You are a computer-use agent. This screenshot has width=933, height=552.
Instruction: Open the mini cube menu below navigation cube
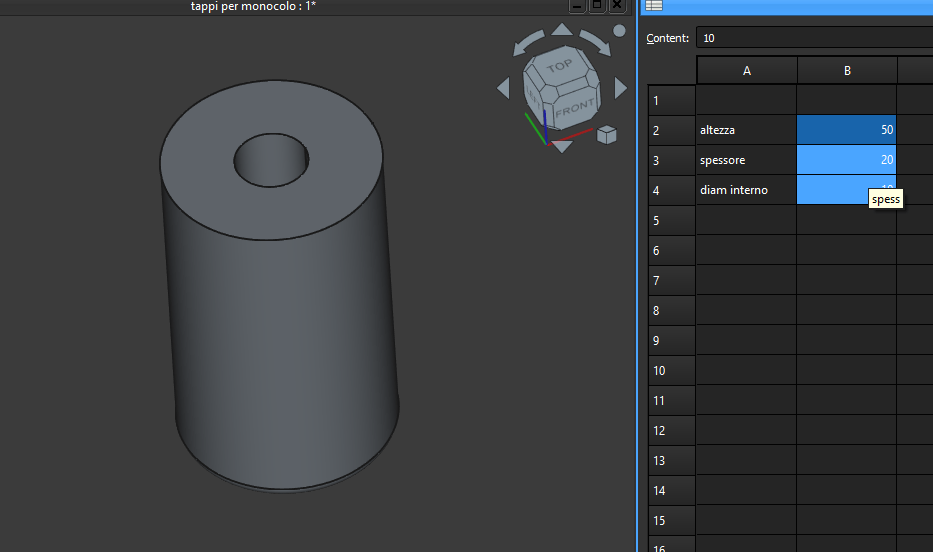(x=606, y=135)
